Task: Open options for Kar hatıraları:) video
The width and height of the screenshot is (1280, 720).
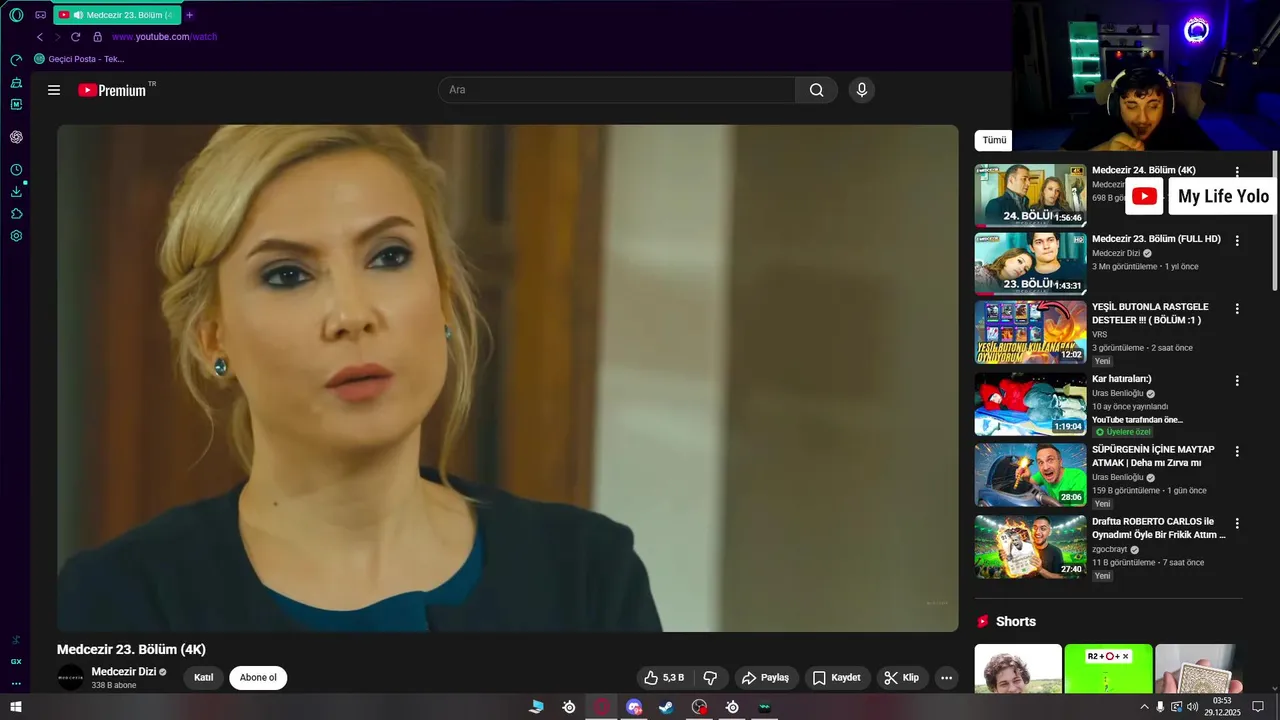Action: (1237, 381)
